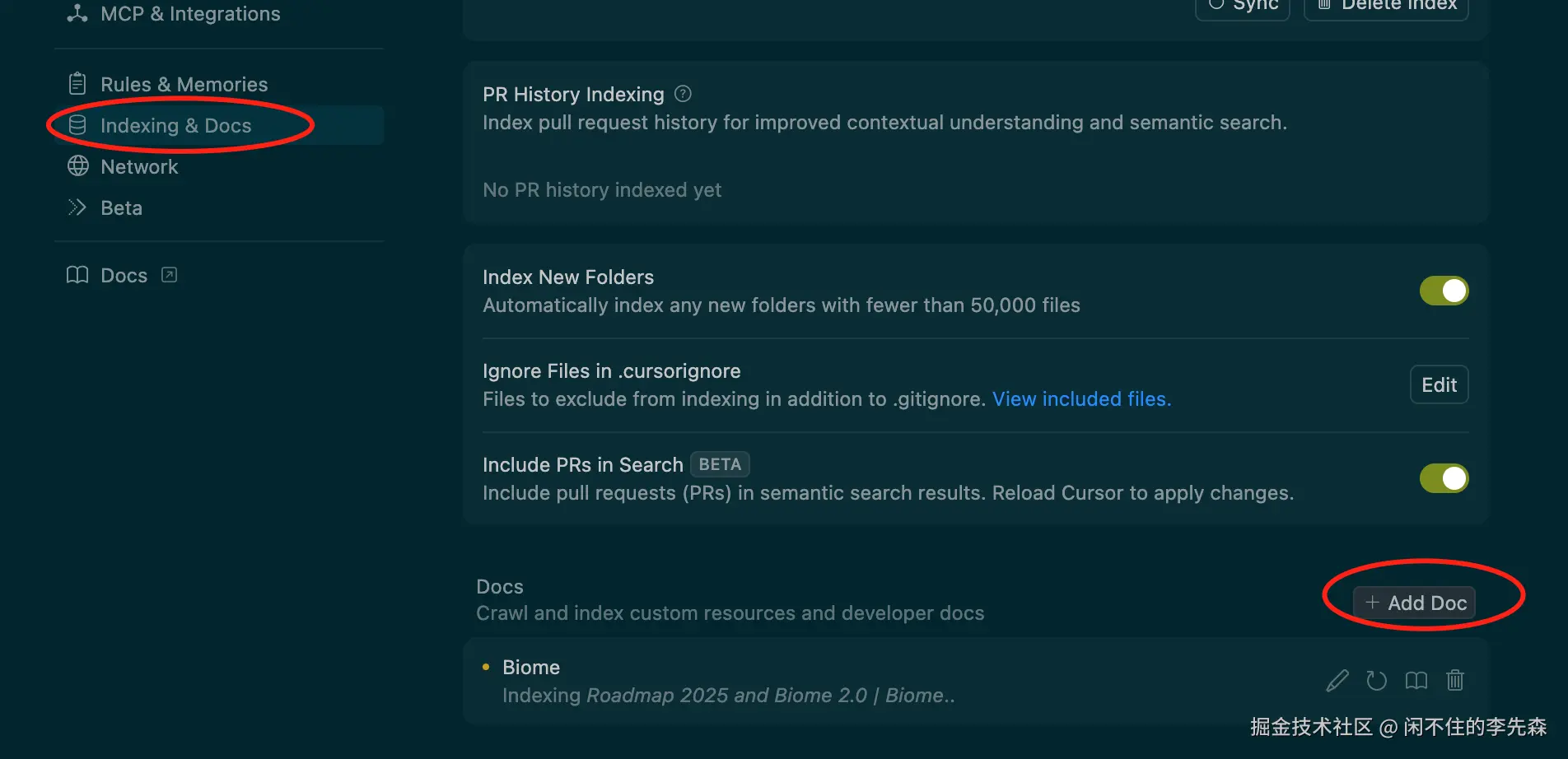Click the database icon for Indexing & Docs

coord(77,125)
